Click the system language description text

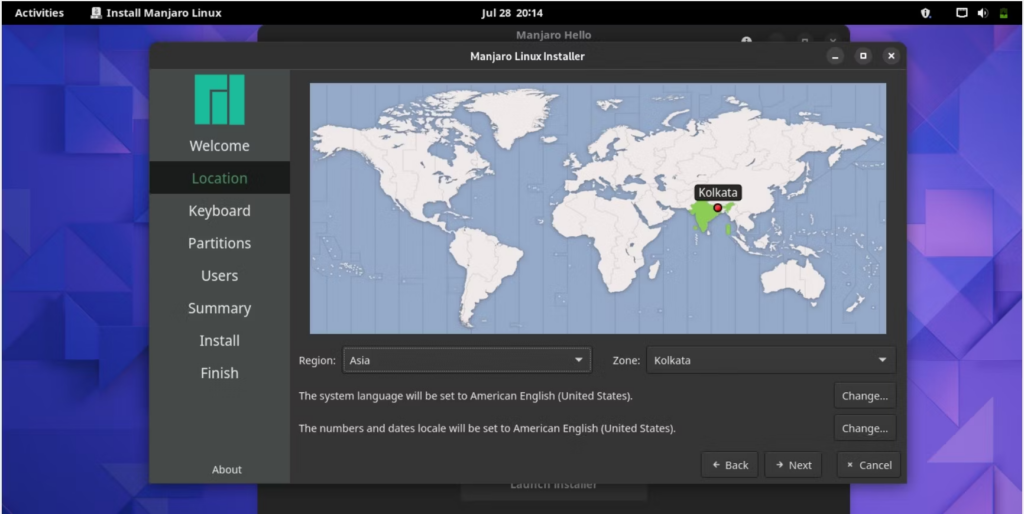[x=466, y=396]
